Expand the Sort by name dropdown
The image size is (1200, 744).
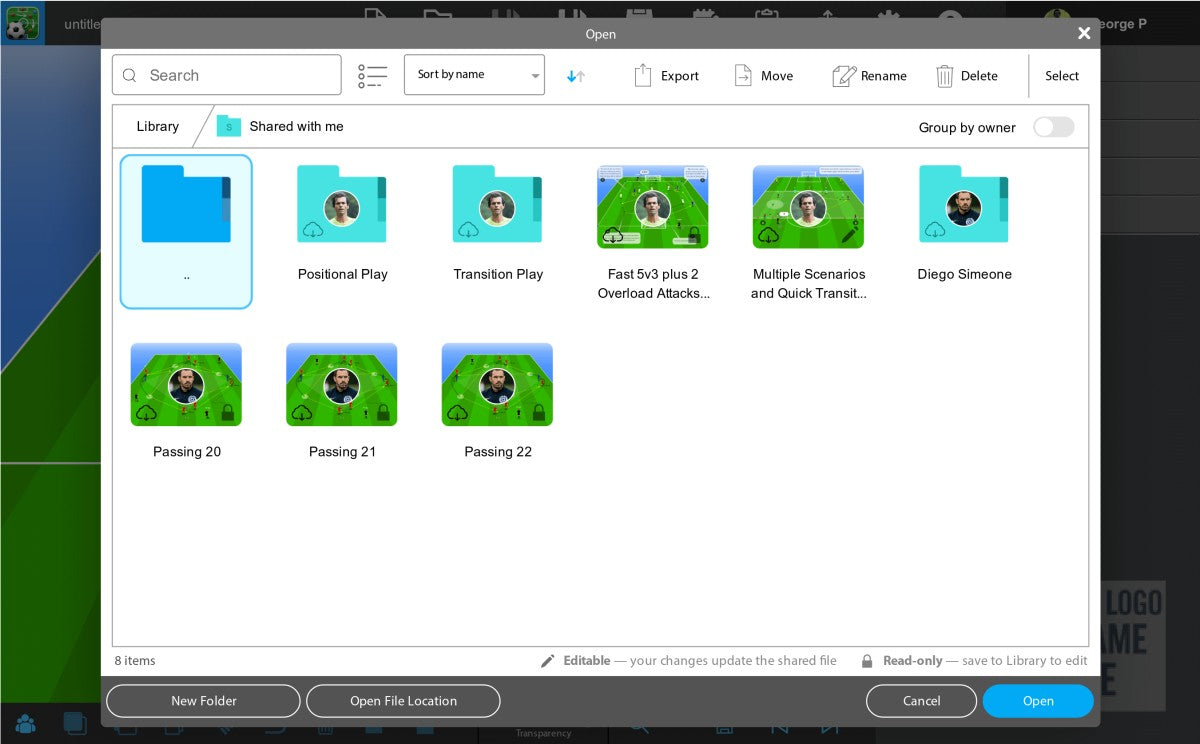coord(474,75)
